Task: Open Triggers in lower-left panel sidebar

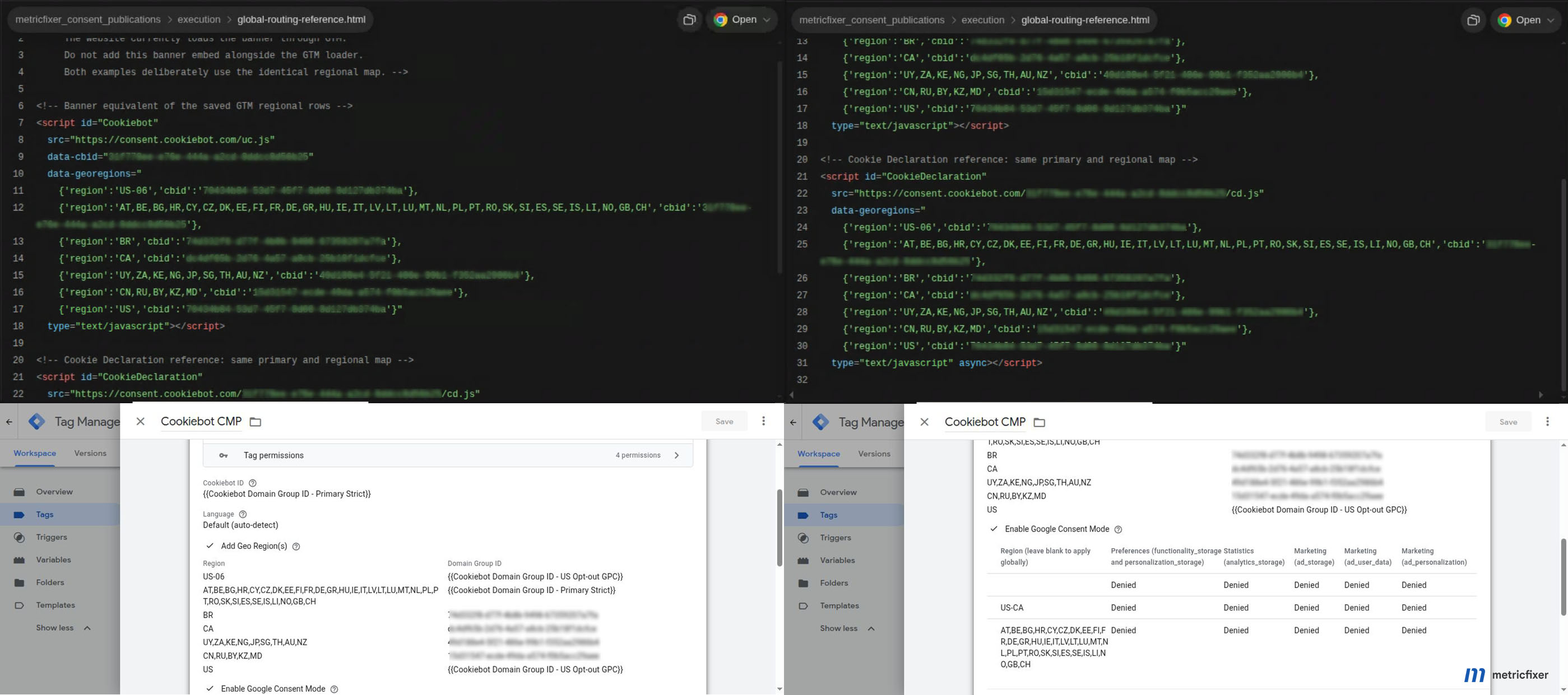Action: 51,537
